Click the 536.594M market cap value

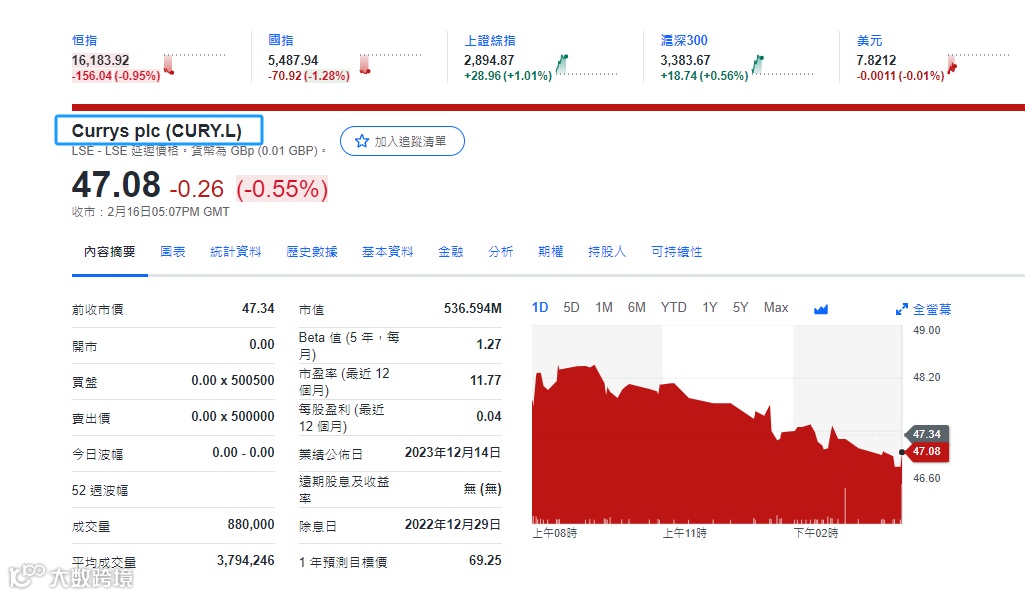pyautogui.click(x=473, y=308)
